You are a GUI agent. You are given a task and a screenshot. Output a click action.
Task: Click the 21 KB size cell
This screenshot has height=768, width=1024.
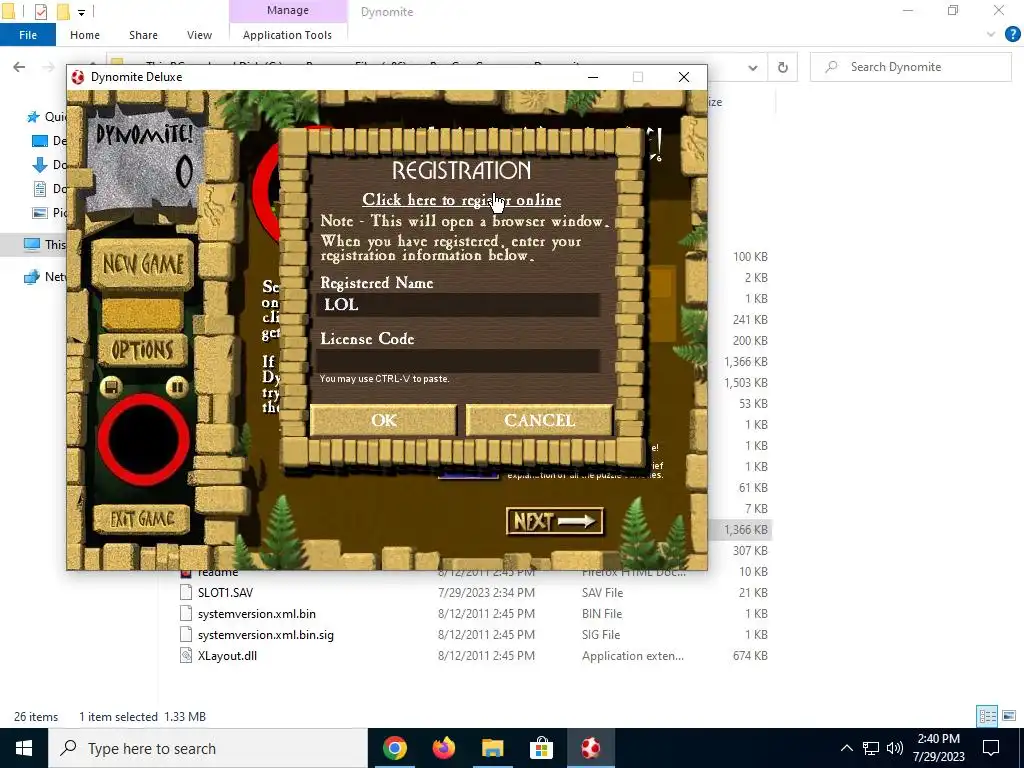click(753, 592)
